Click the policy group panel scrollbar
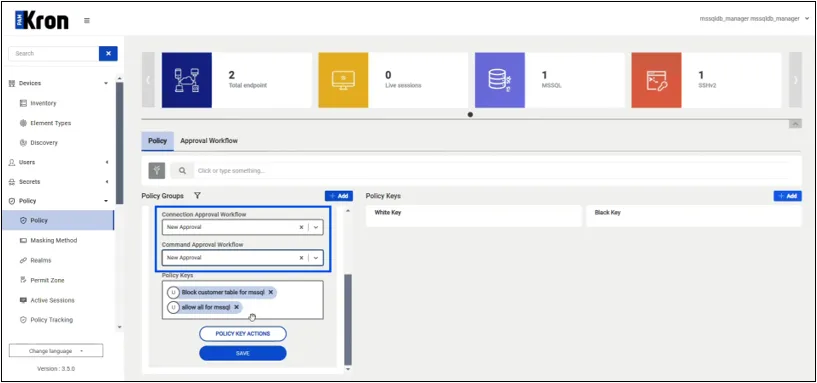The width and height of the screenshot is (817, 383). (x=348, y=320)
